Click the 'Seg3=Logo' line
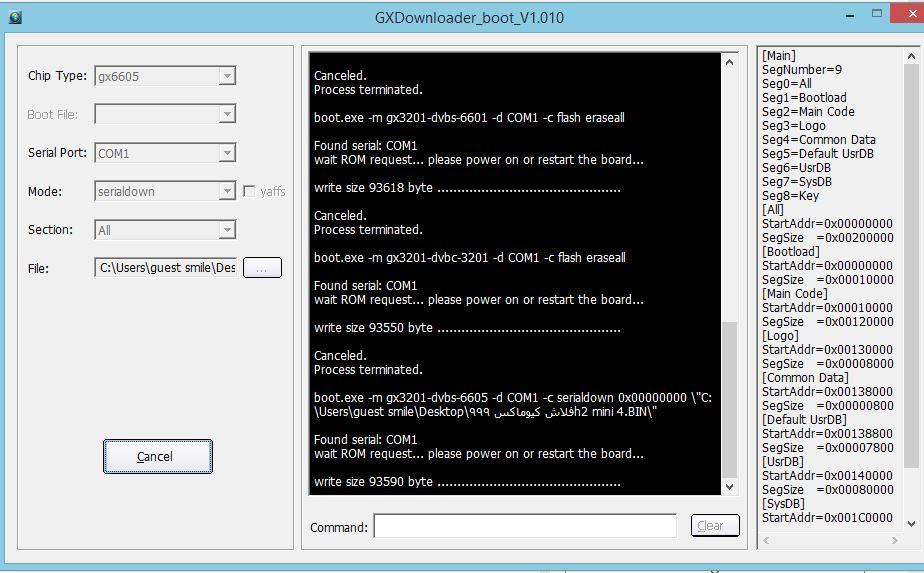Image resolution: width=924 pixels, height=573 pixels. [x=794, y=126]
